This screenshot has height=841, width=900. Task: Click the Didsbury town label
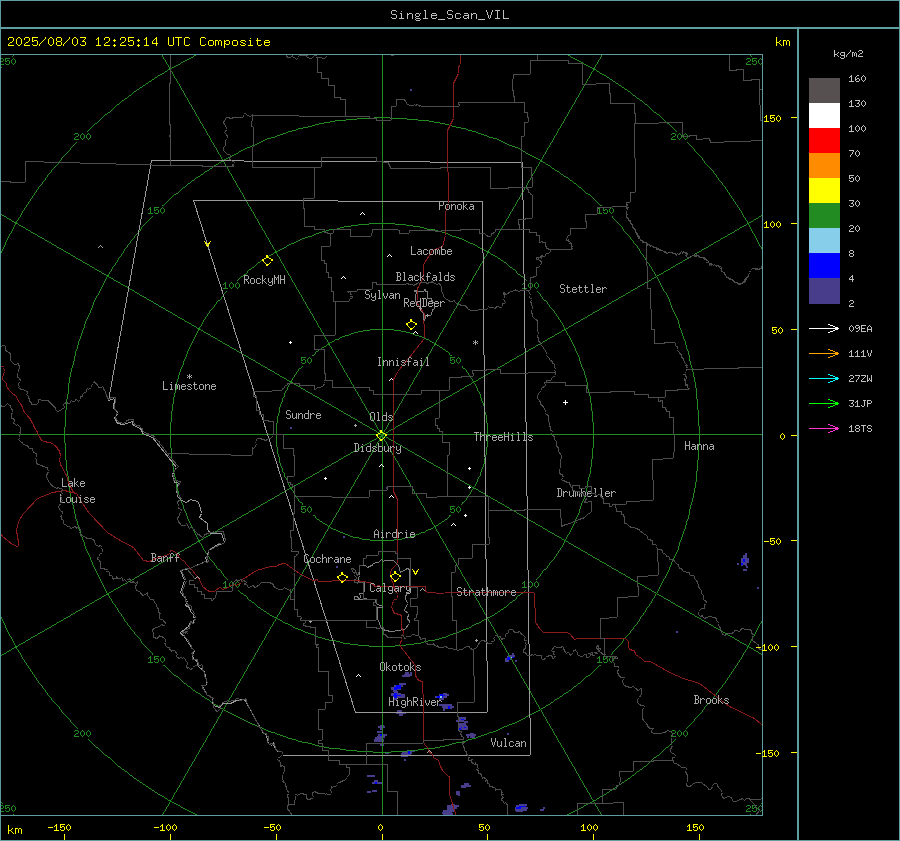coord(377,448)
